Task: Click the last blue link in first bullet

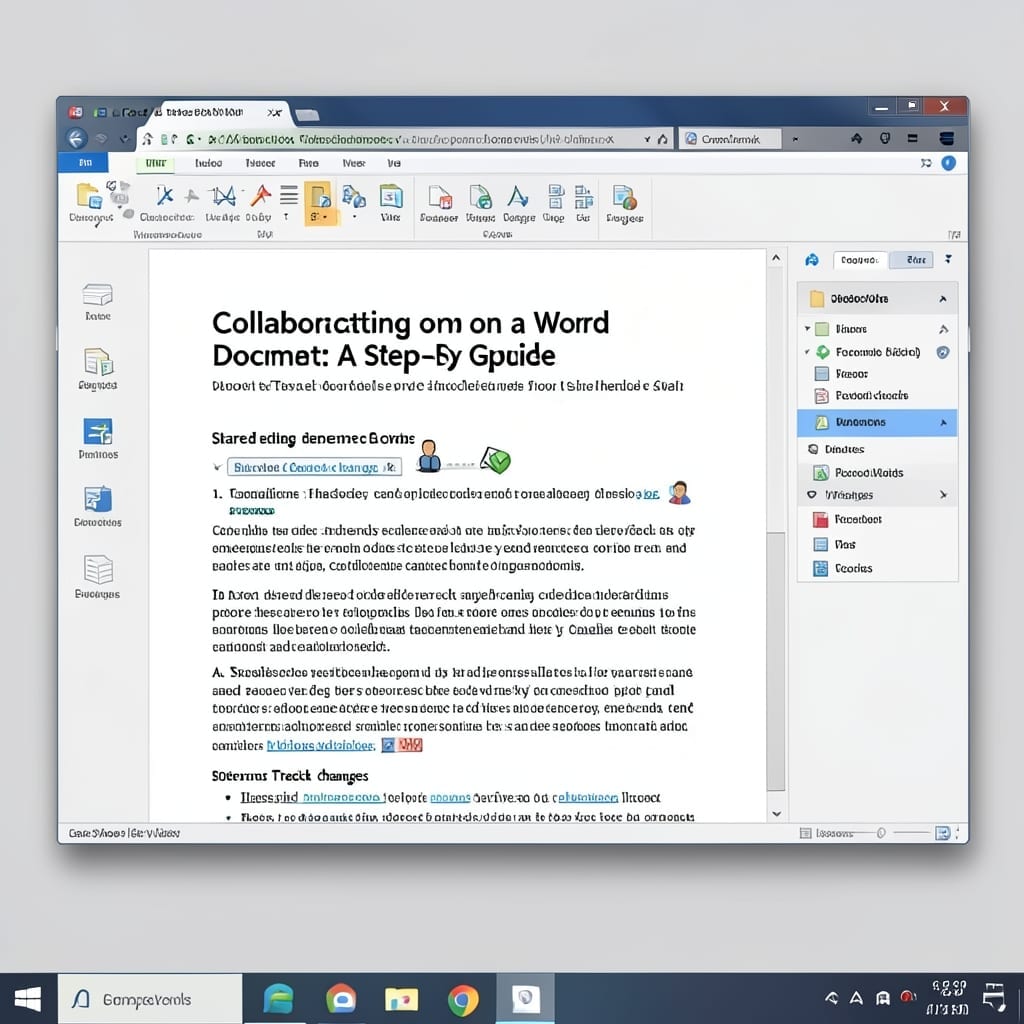Action: [586, 797]
